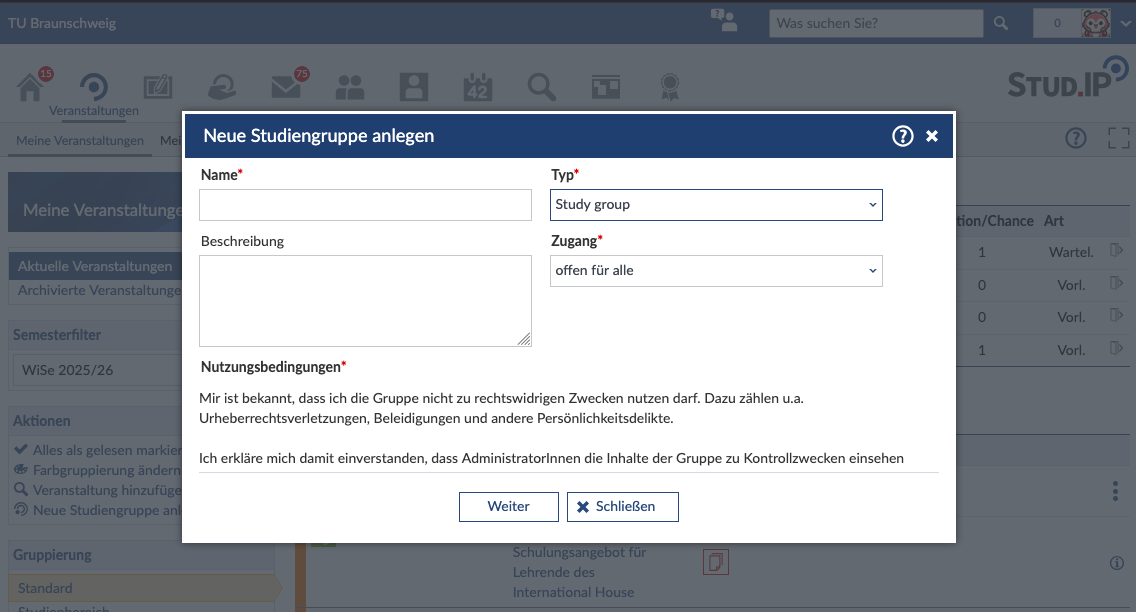This screenshot has height=612, width=1136.
Task: Open three-dot action menu on the right
Action: (1115, 491)
